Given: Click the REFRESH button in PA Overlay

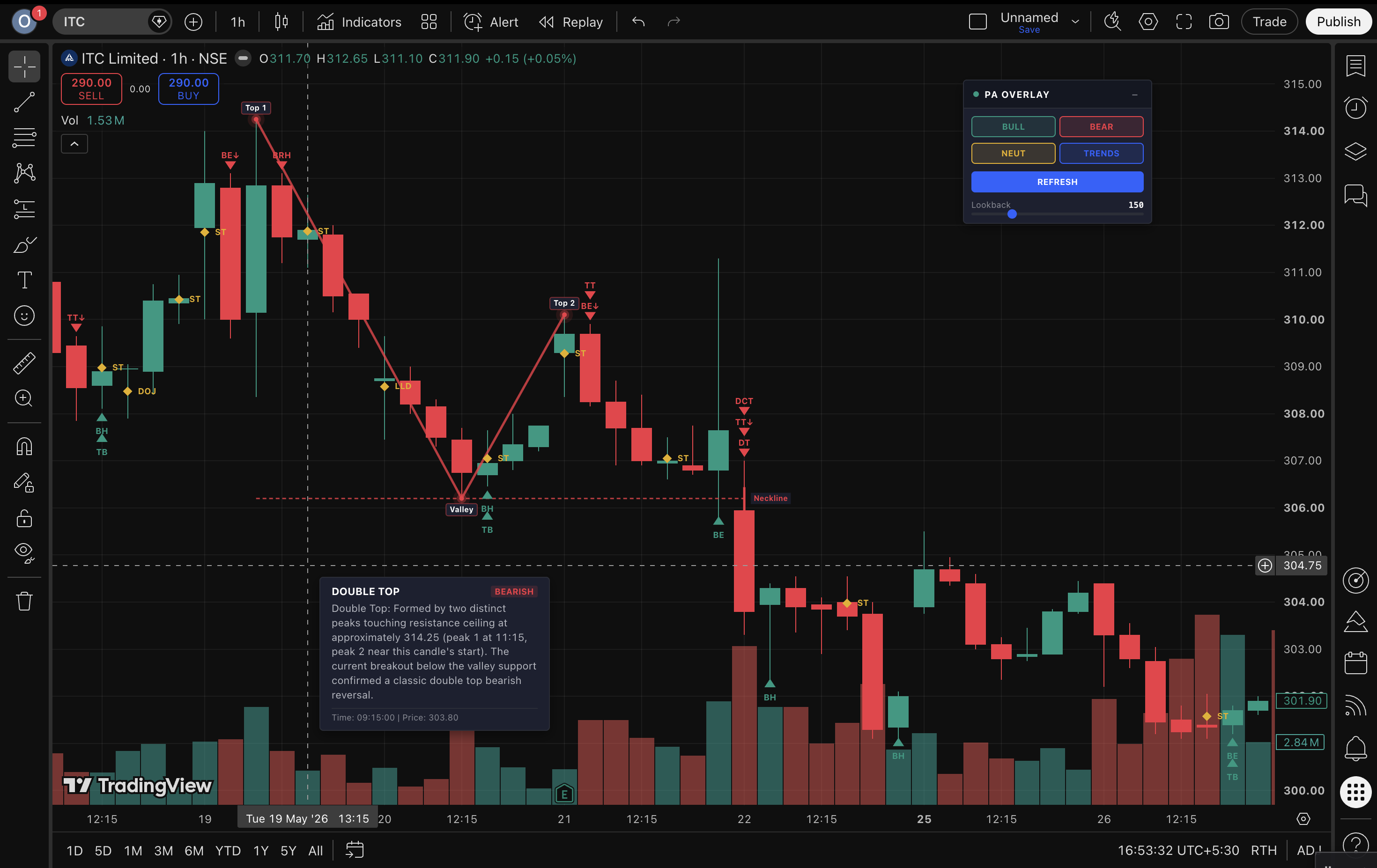Looking at the screenshot, I should 1057,182.
